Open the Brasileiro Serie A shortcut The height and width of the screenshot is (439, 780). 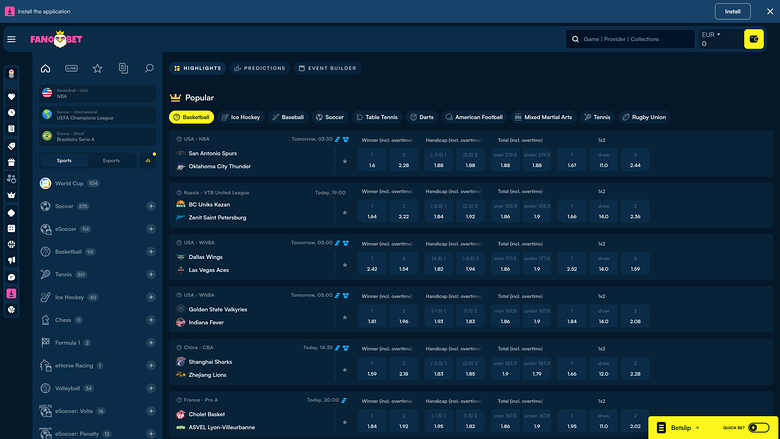click(98, 137)
